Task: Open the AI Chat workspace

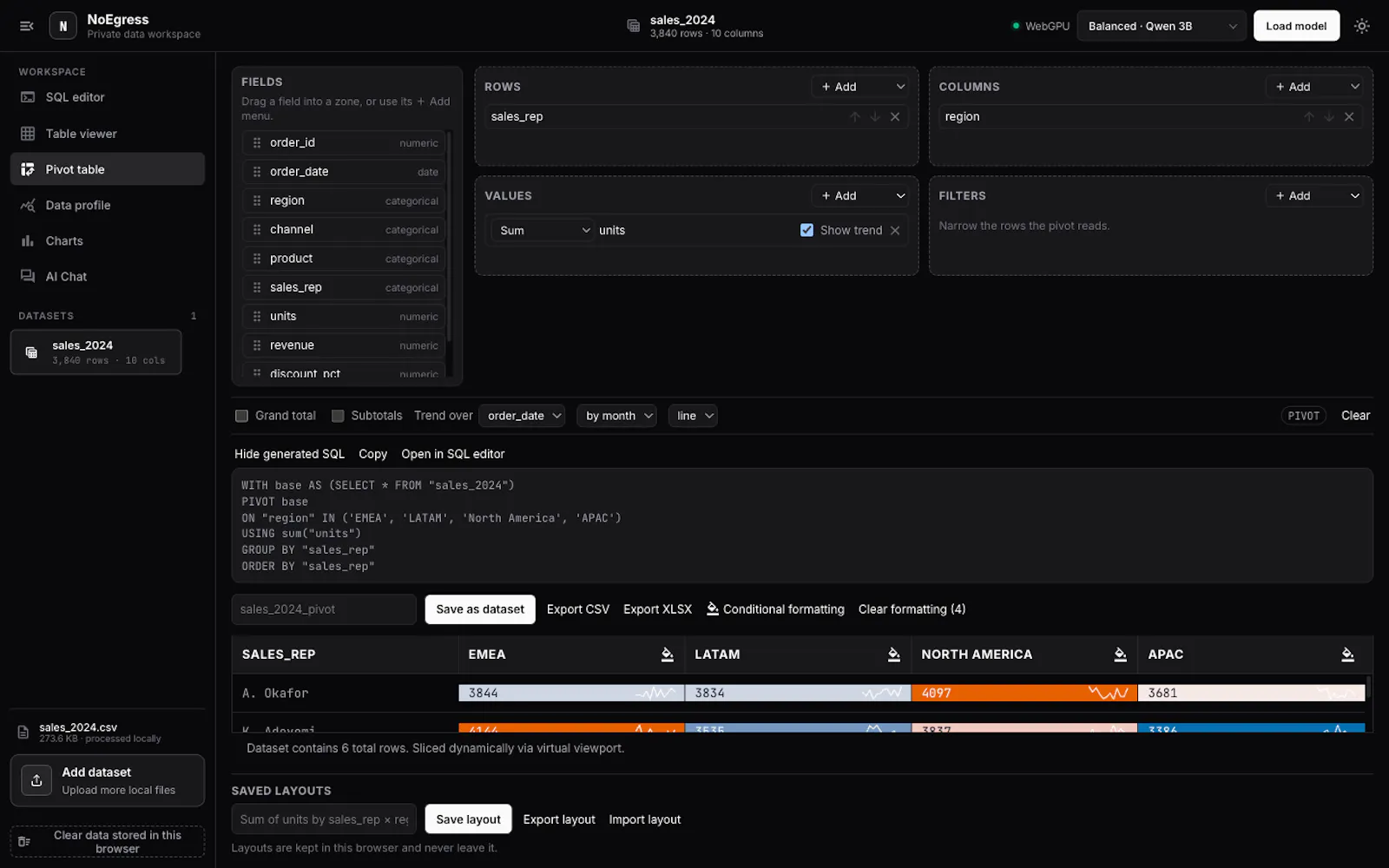Action: pyautogui.click(x=108, y=276)
